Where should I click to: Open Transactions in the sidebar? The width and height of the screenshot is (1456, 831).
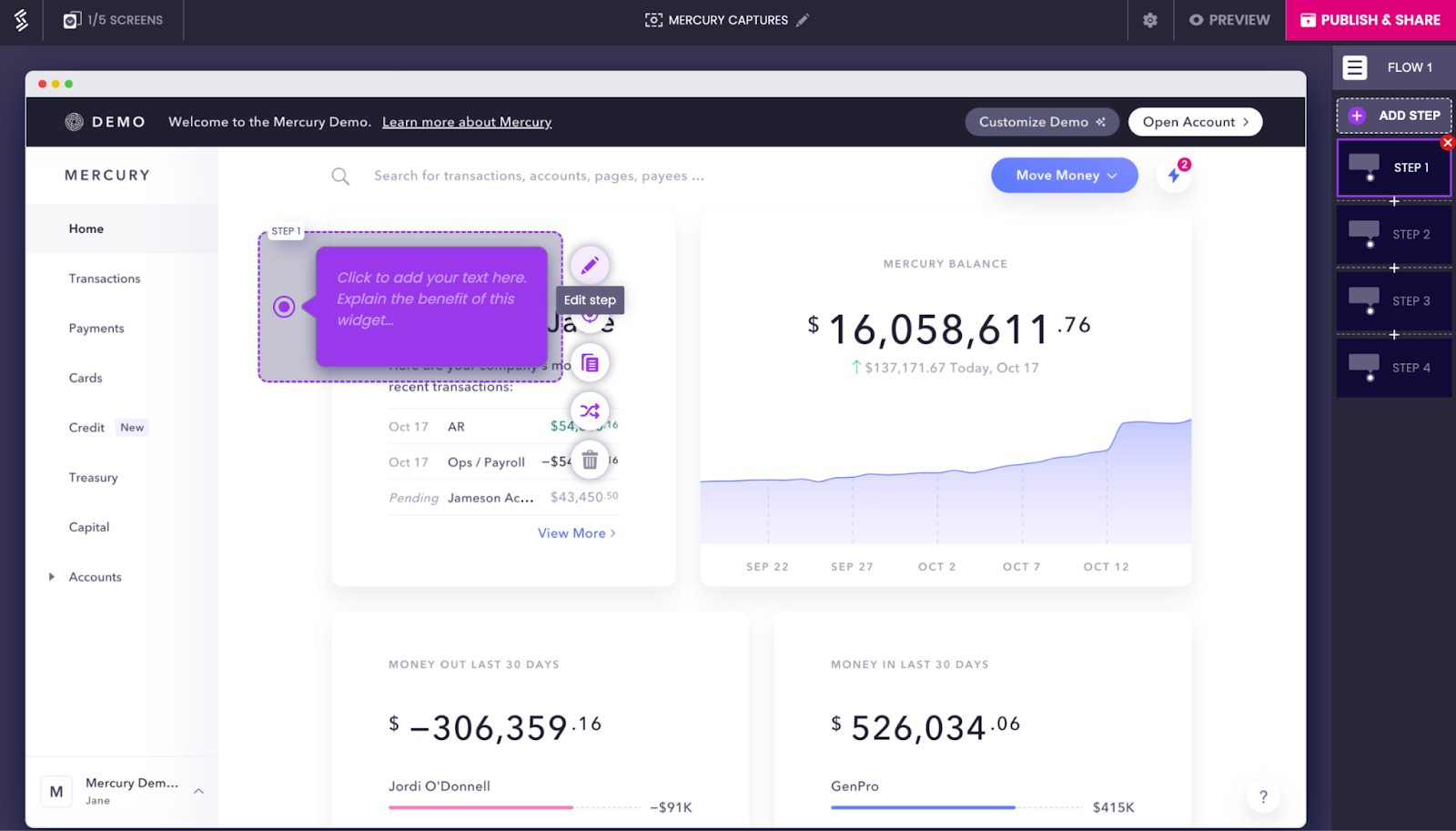105,279
